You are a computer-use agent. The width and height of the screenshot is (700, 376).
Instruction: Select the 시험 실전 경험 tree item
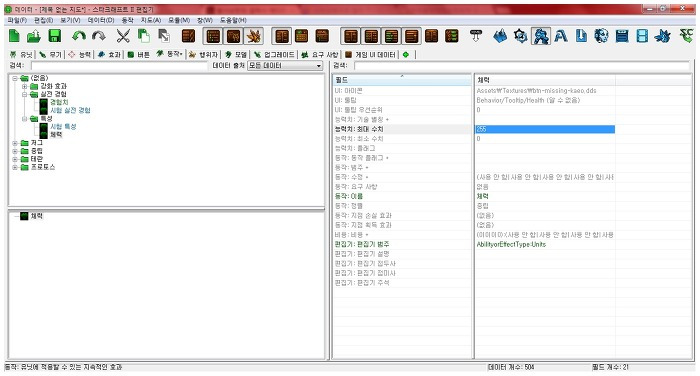point(70,110)
